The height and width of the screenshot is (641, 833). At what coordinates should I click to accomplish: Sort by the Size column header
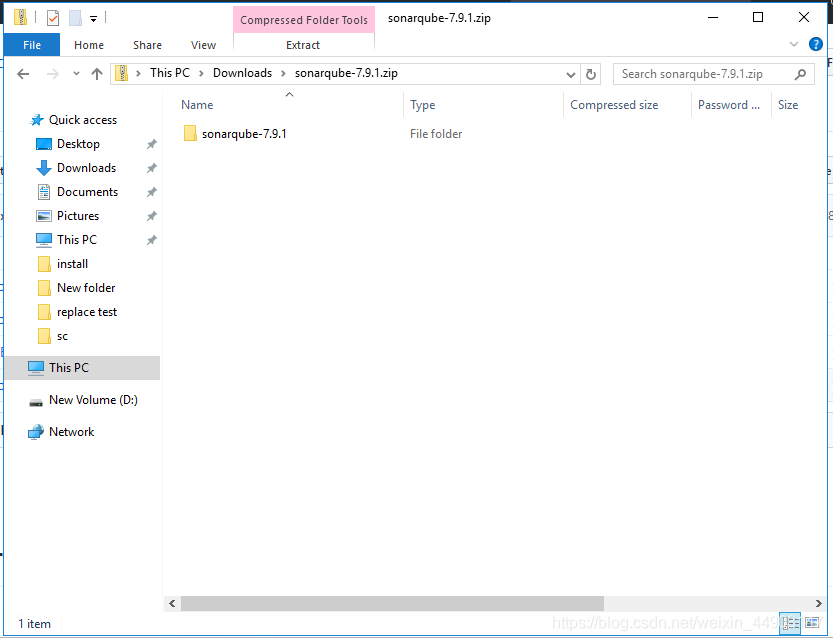788,105
